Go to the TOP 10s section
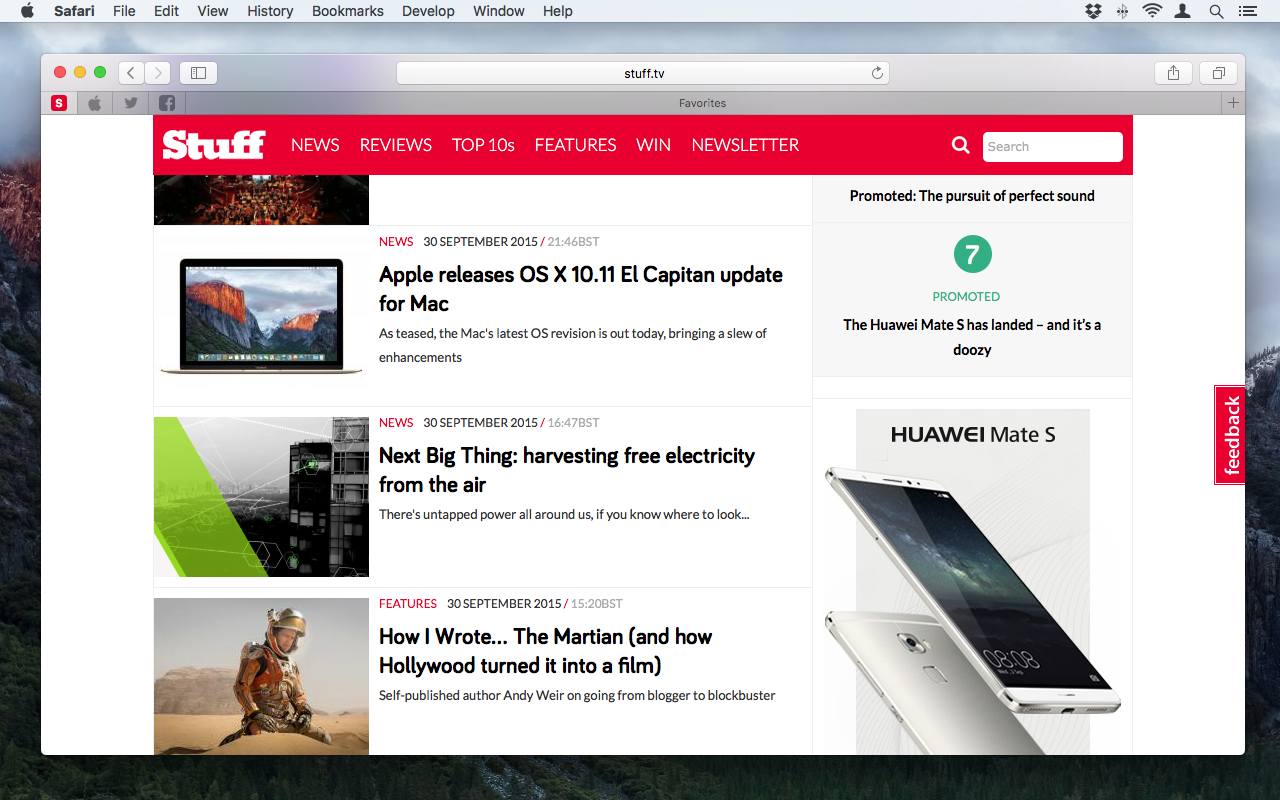Viewport: 1280px width, 800px height. point(483,145)
